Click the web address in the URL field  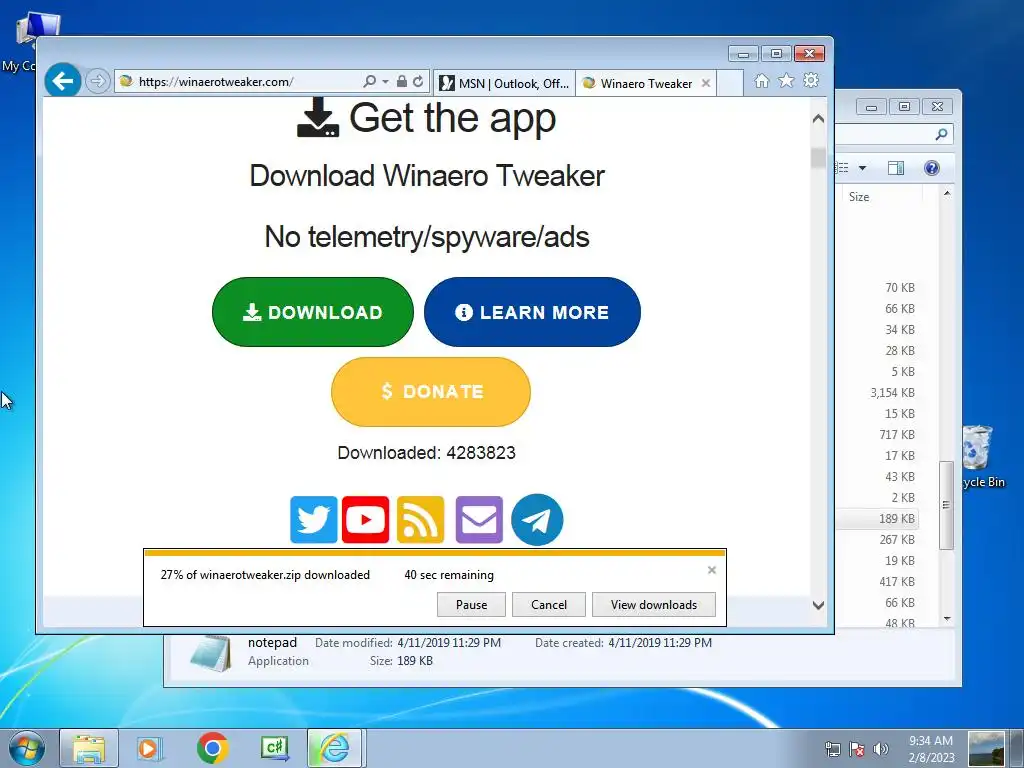(x=216, y=82)
